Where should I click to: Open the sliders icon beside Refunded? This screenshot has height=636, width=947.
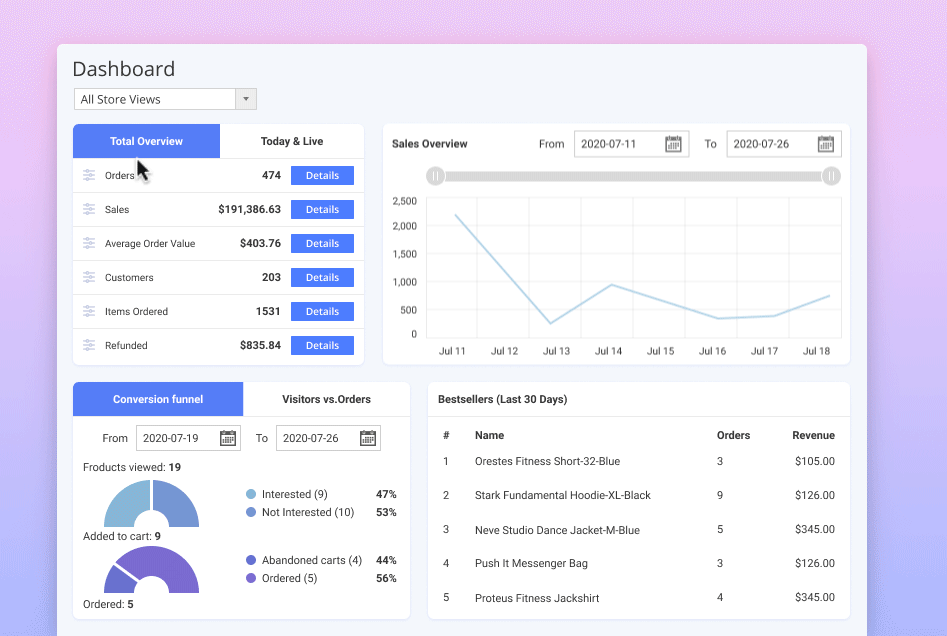[x=87, y=345]
